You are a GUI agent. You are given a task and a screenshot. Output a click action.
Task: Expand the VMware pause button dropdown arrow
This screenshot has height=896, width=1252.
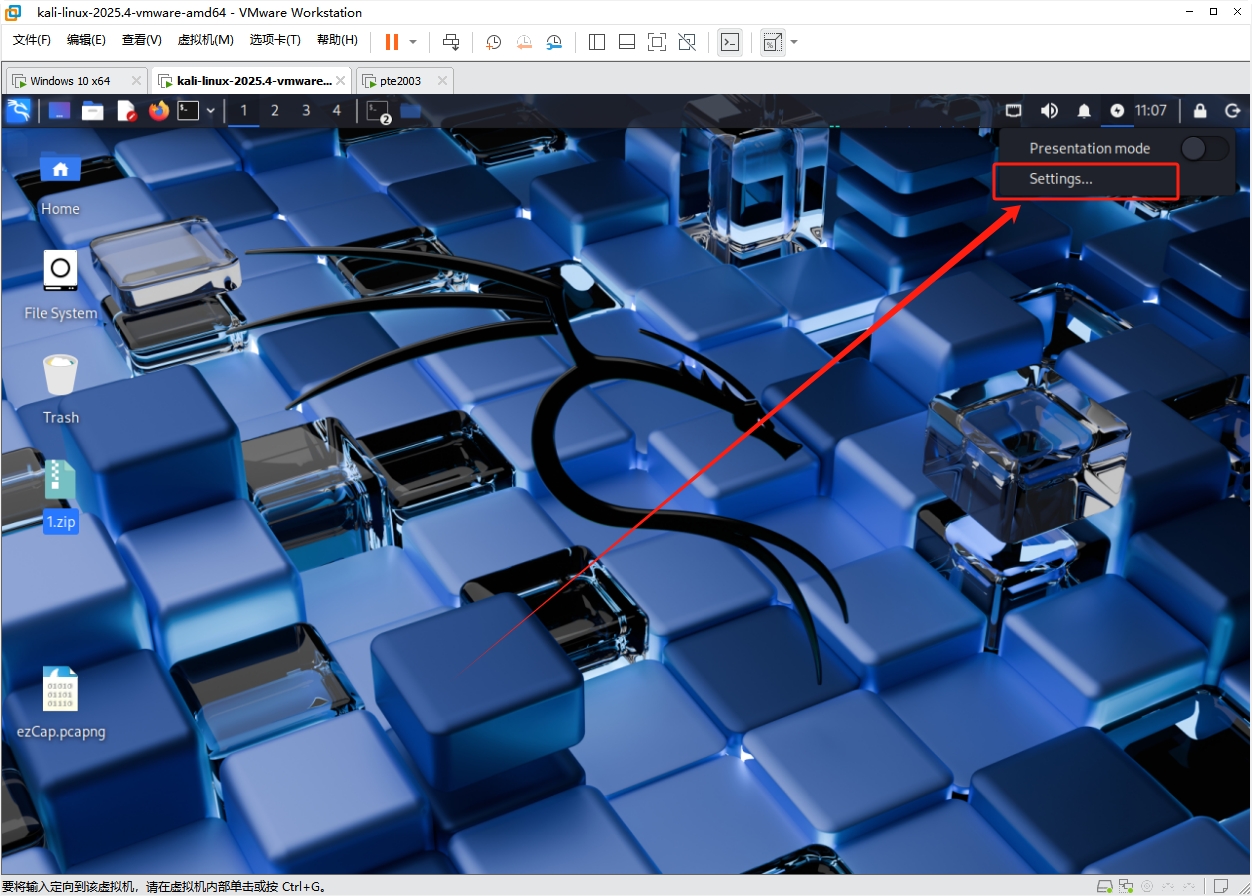tap(413, 42)
